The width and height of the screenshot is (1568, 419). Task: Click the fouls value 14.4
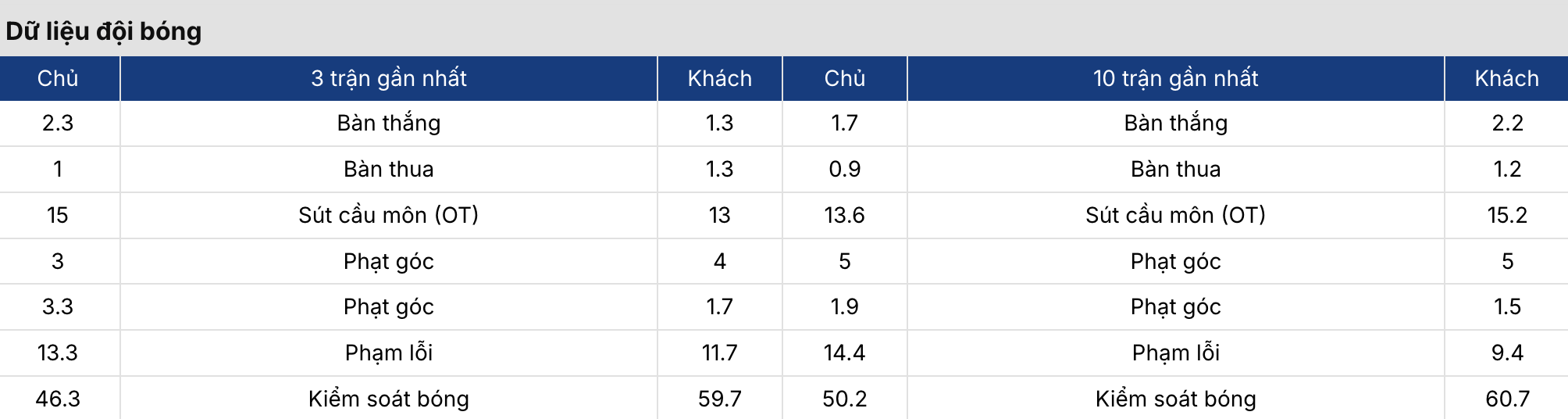[844, 353]
